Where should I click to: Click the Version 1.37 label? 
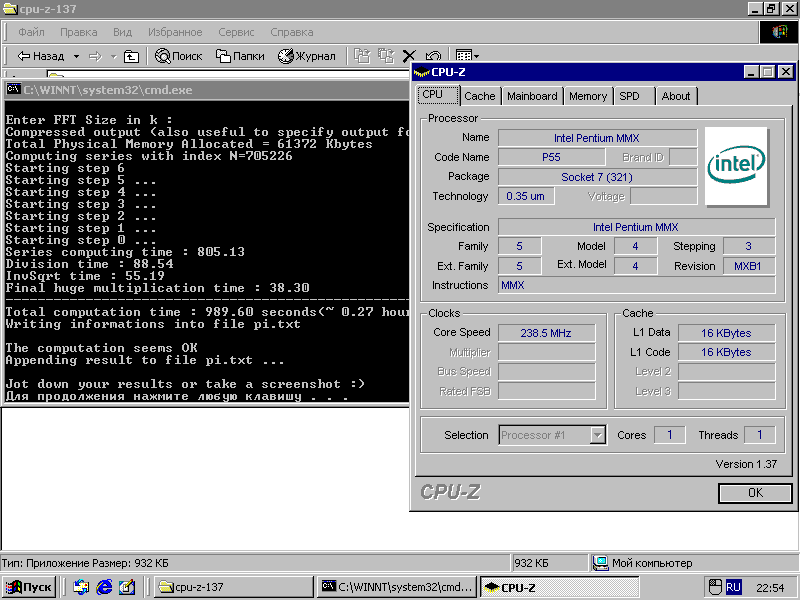(x=746, y=464)
